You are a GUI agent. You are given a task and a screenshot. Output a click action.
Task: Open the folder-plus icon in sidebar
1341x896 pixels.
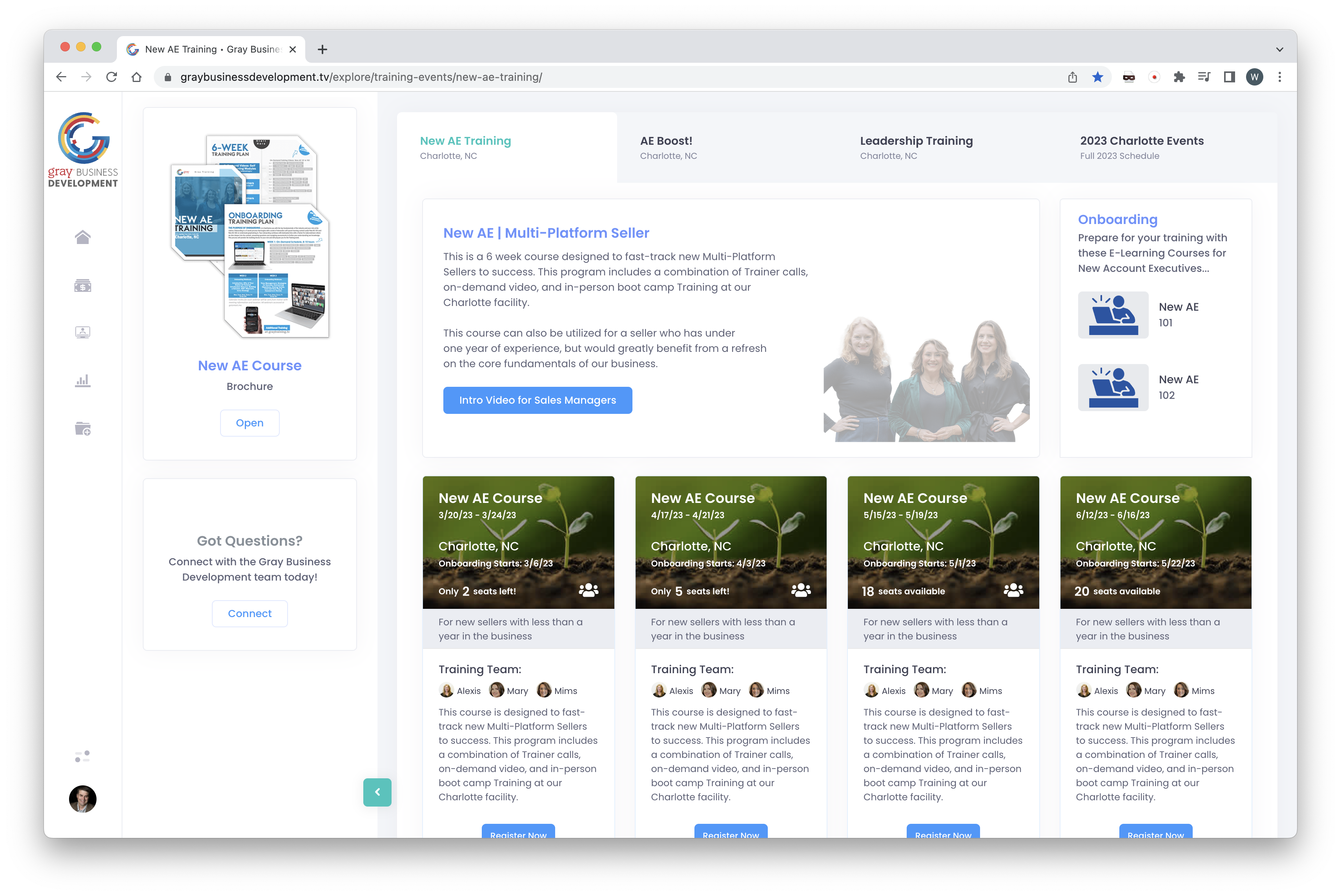pos(82,428)
